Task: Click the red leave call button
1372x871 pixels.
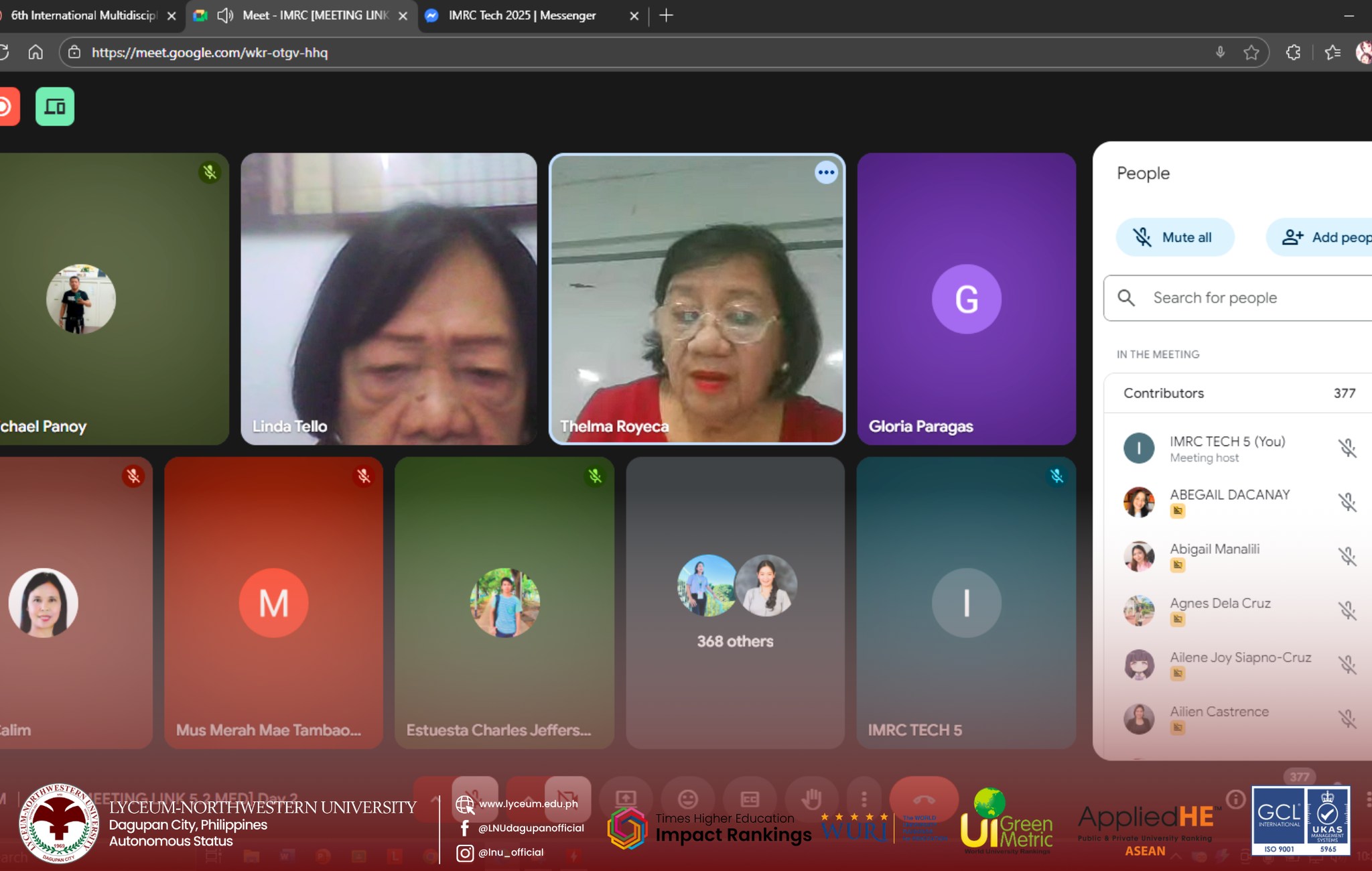Action: tap(923, 799)
